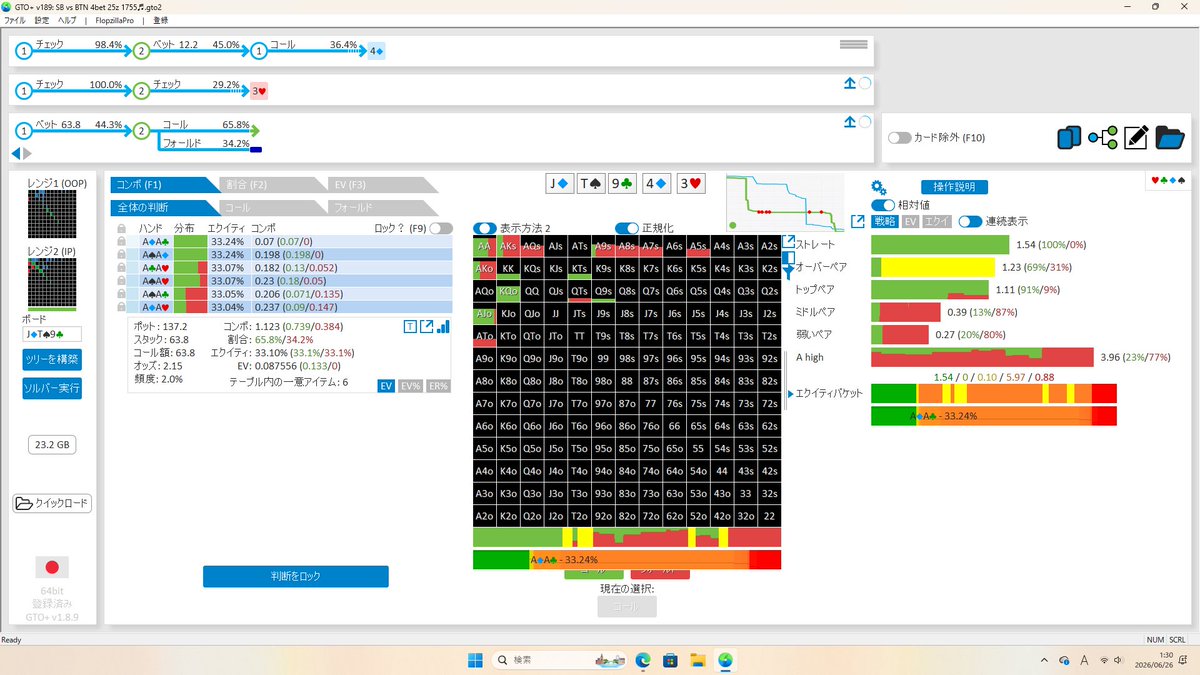Click the lock icon in the table header
The image size is (1200, 675).
coord(122,228)
